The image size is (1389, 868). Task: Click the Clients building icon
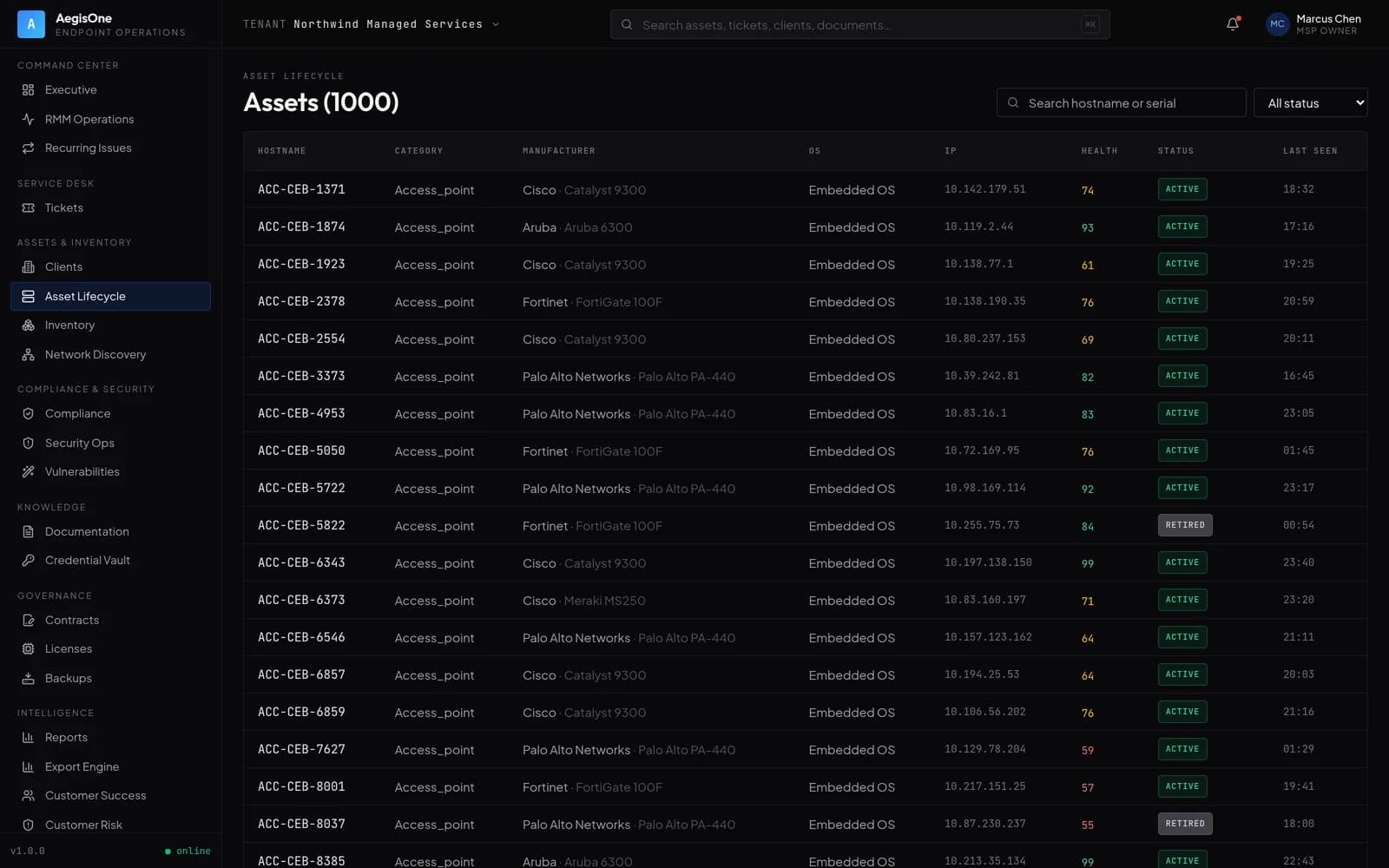[x=28, y=267]
